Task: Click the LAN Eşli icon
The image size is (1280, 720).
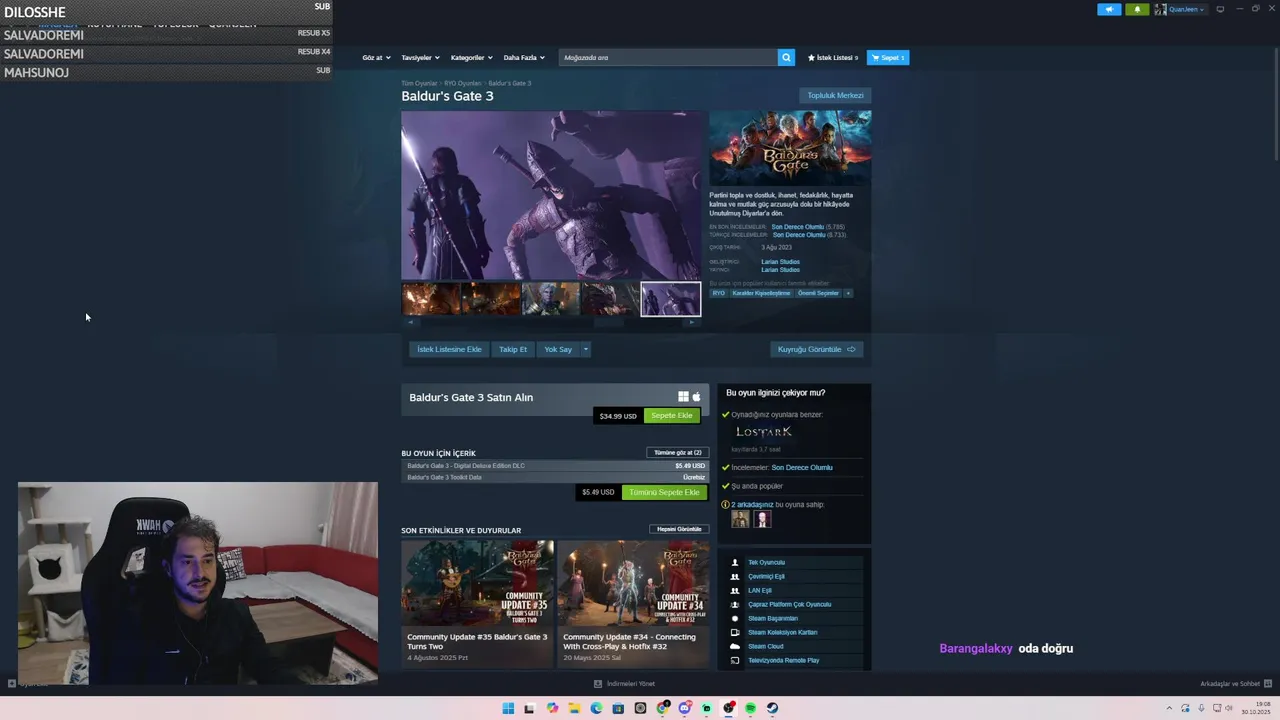Action: (735, 590)
